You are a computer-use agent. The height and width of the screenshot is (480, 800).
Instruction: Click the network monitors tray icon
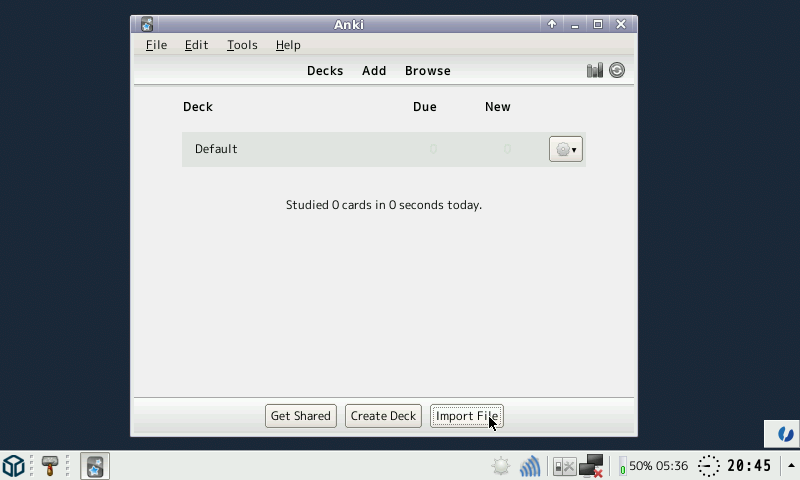591,466
